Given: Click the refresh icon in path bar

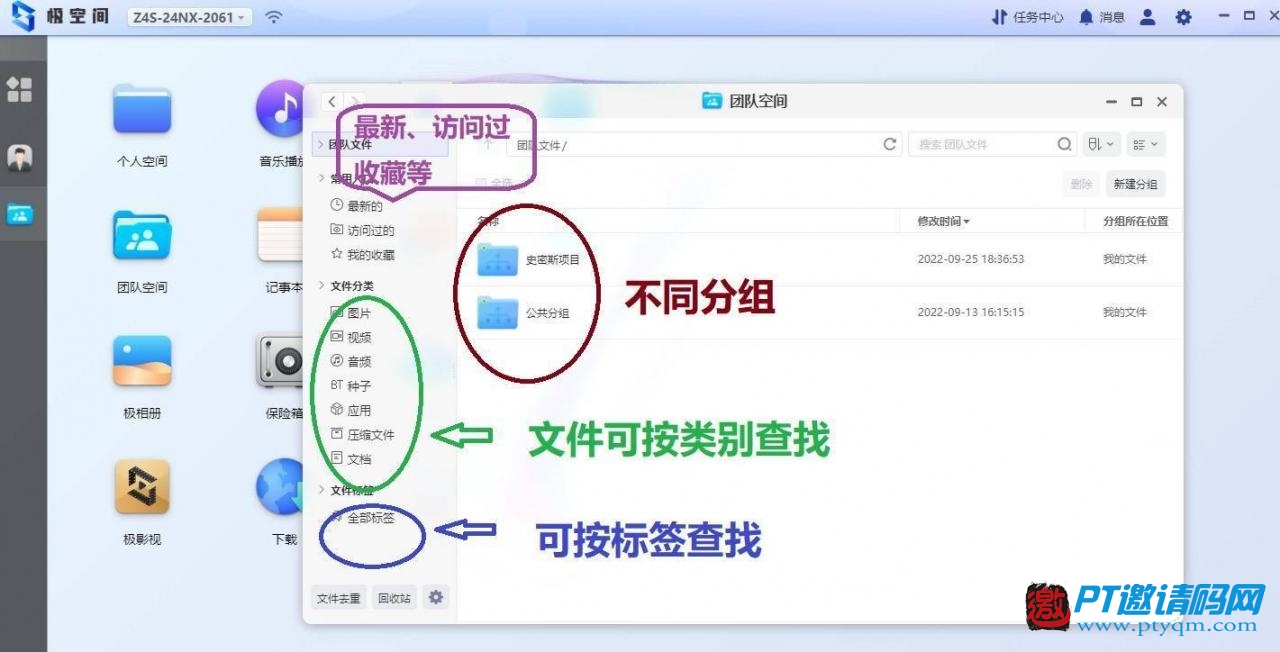Looking at the screenshot, I should pos(889,145).
